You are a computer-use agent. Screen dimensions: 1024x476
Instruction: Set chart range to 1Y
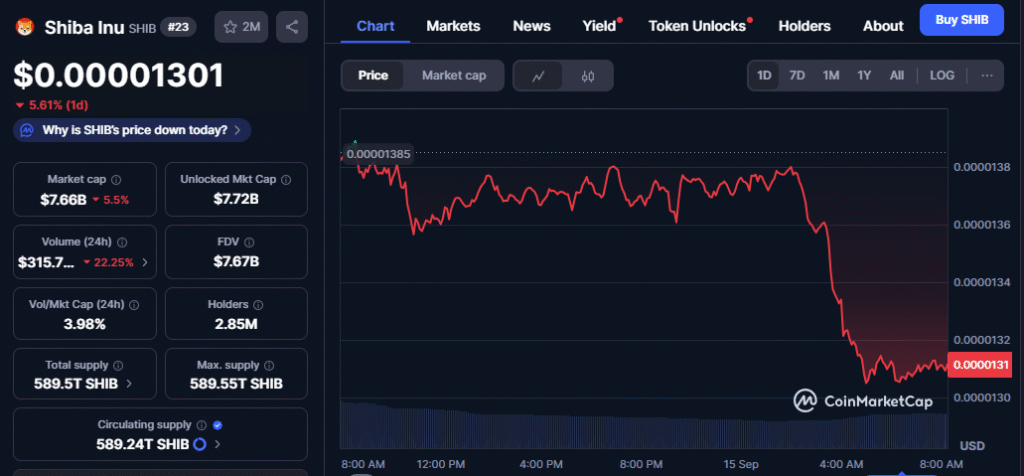tap(864, 75)
